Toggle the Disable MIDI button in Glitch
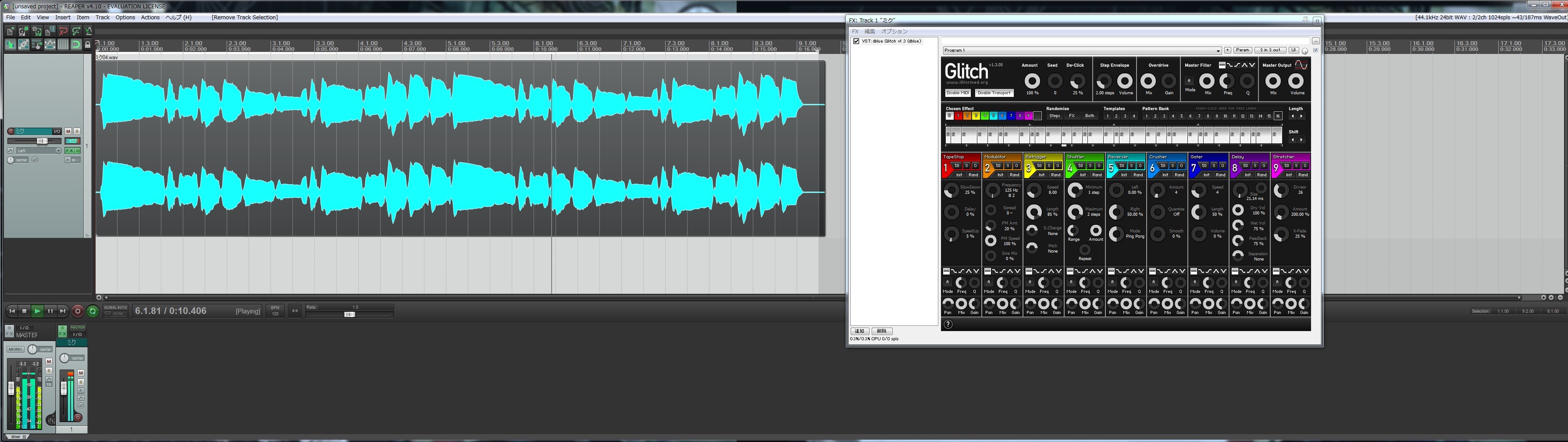 click(958, 93)
